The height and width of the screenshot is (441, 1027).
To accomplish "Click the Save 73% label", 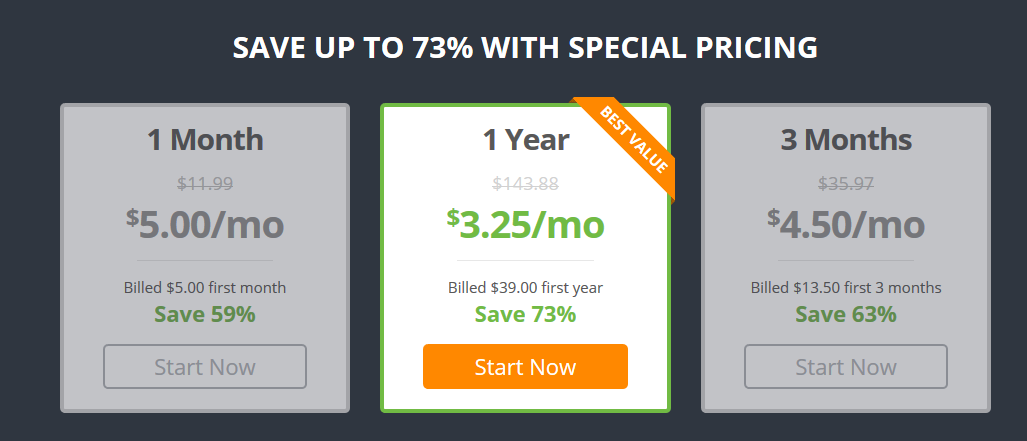I will (525, 315).
